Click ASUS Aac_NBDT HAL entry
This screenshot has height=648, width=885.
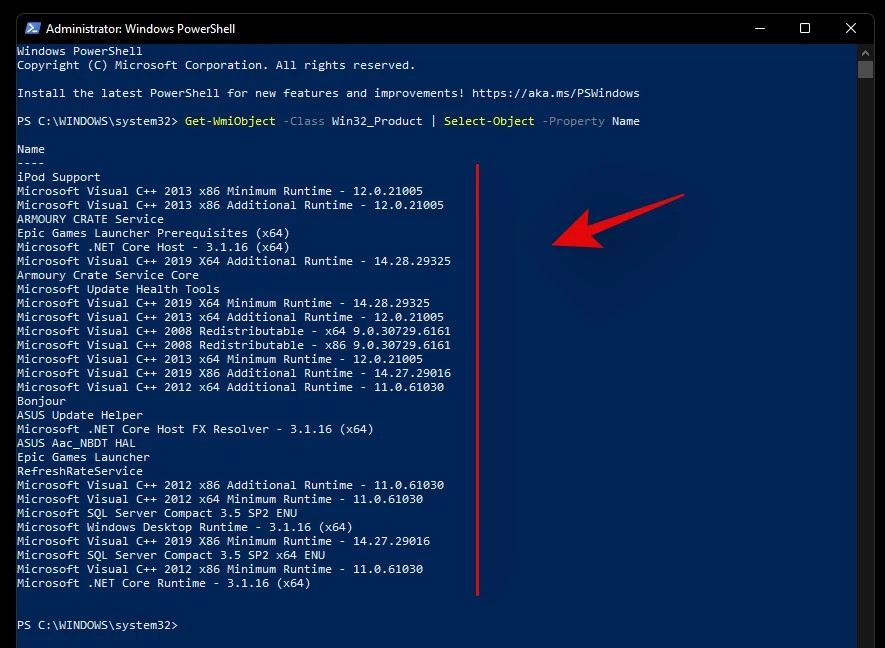click(x=76, y=443)
